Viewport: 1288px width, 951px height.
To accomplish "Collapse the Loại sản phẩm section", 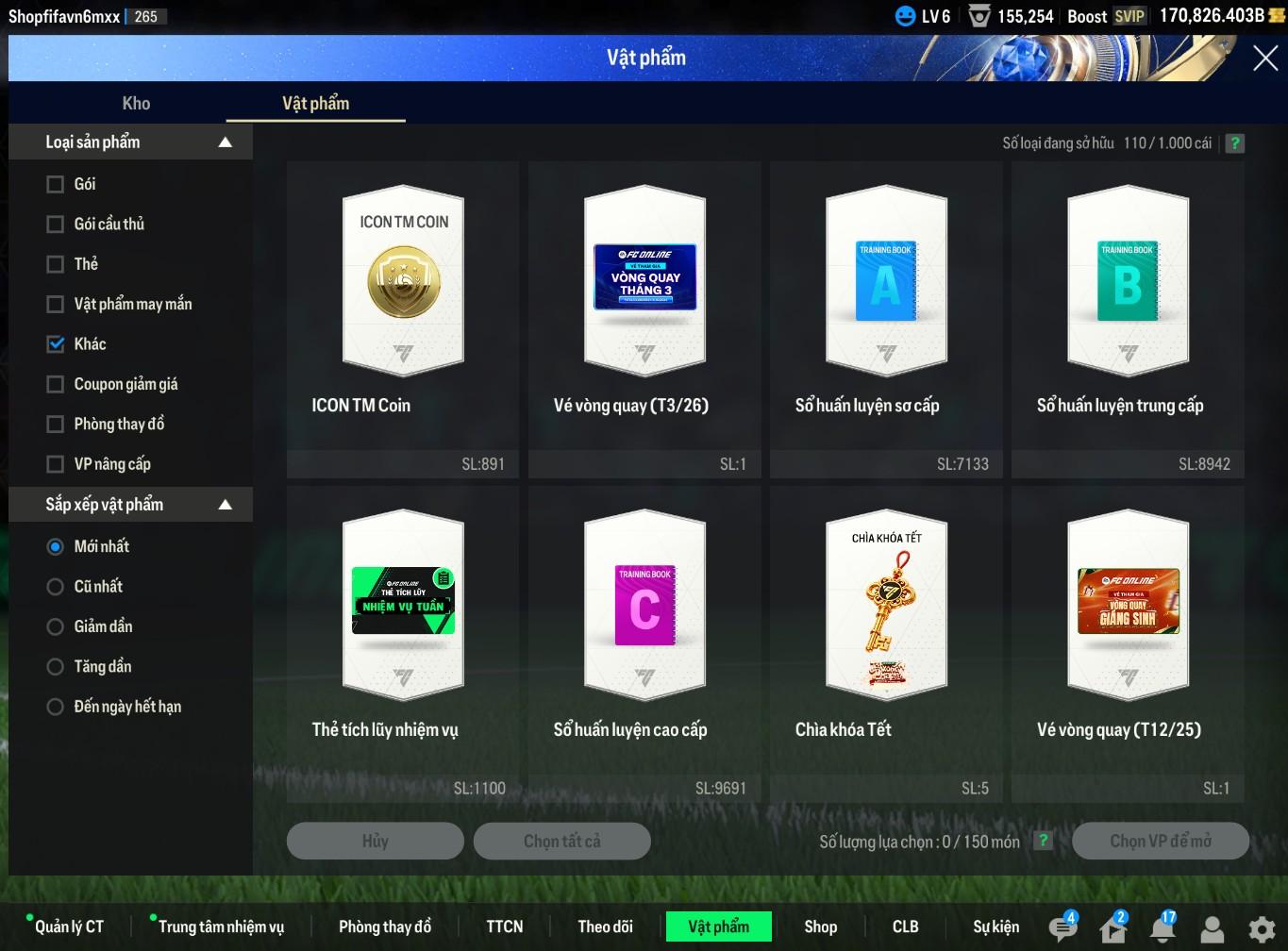I will point(225,142).
